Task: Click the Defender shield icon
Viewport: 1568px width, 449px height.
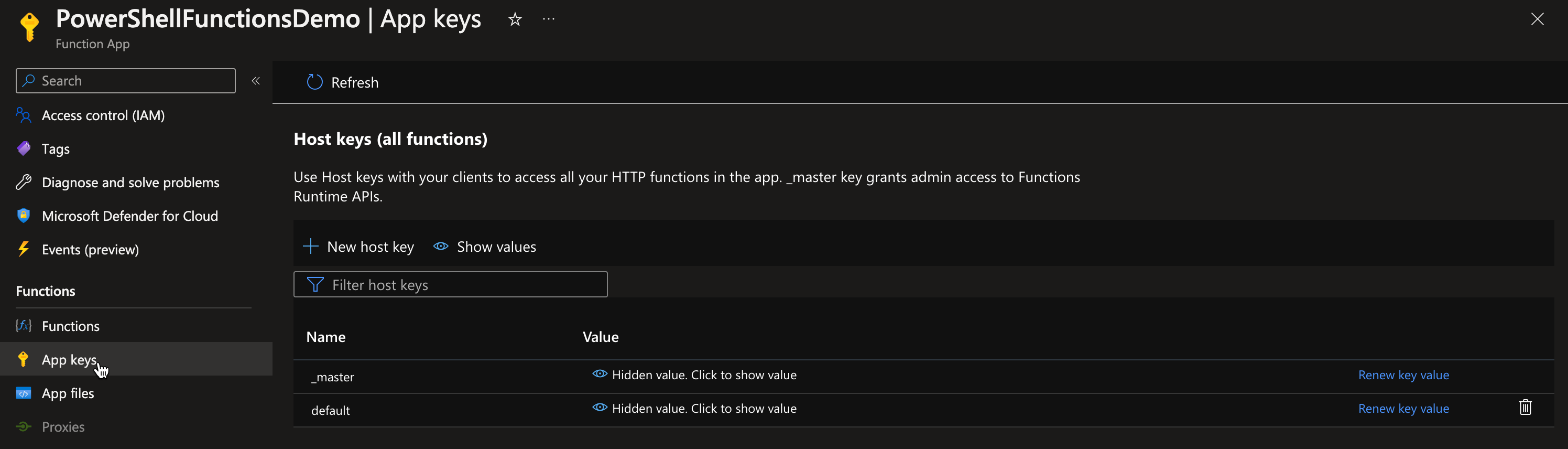Action: coord(24,216)
